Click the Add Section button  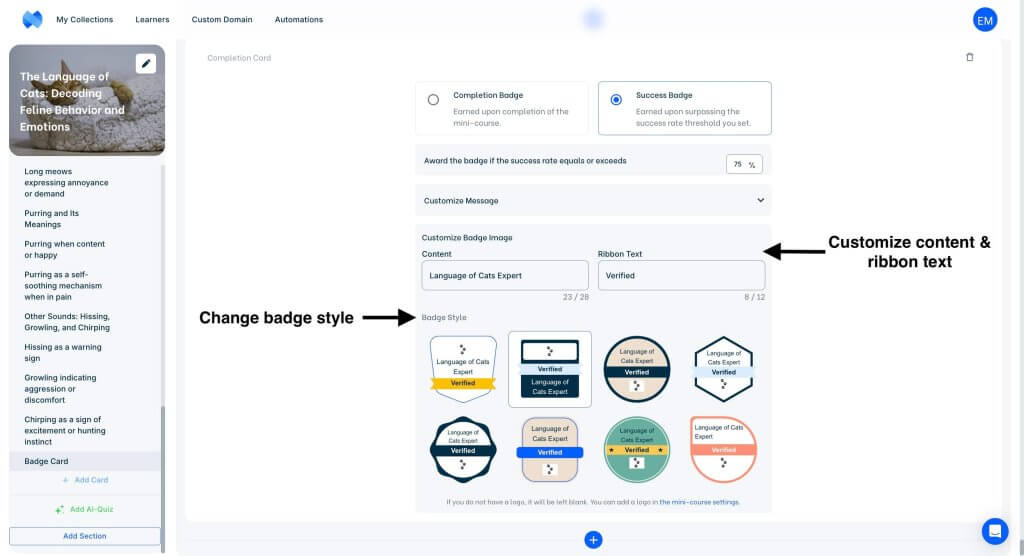(x=85, y=536)
